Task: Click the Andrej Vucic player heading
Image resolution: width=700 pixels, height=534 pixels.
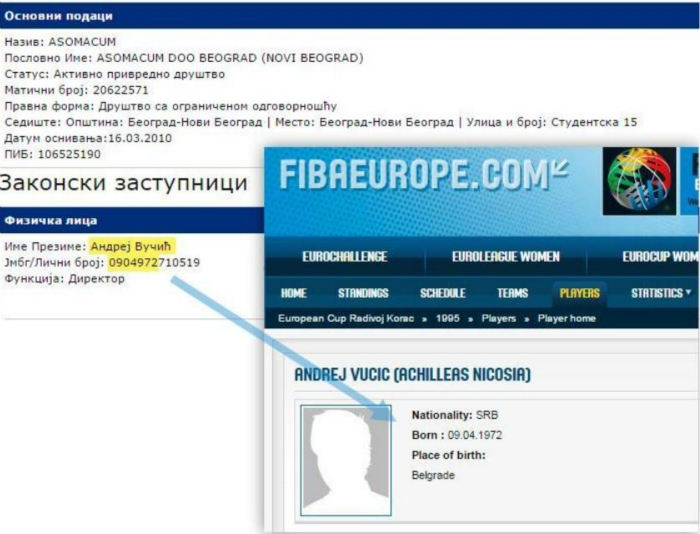Action: click(412, 374)
